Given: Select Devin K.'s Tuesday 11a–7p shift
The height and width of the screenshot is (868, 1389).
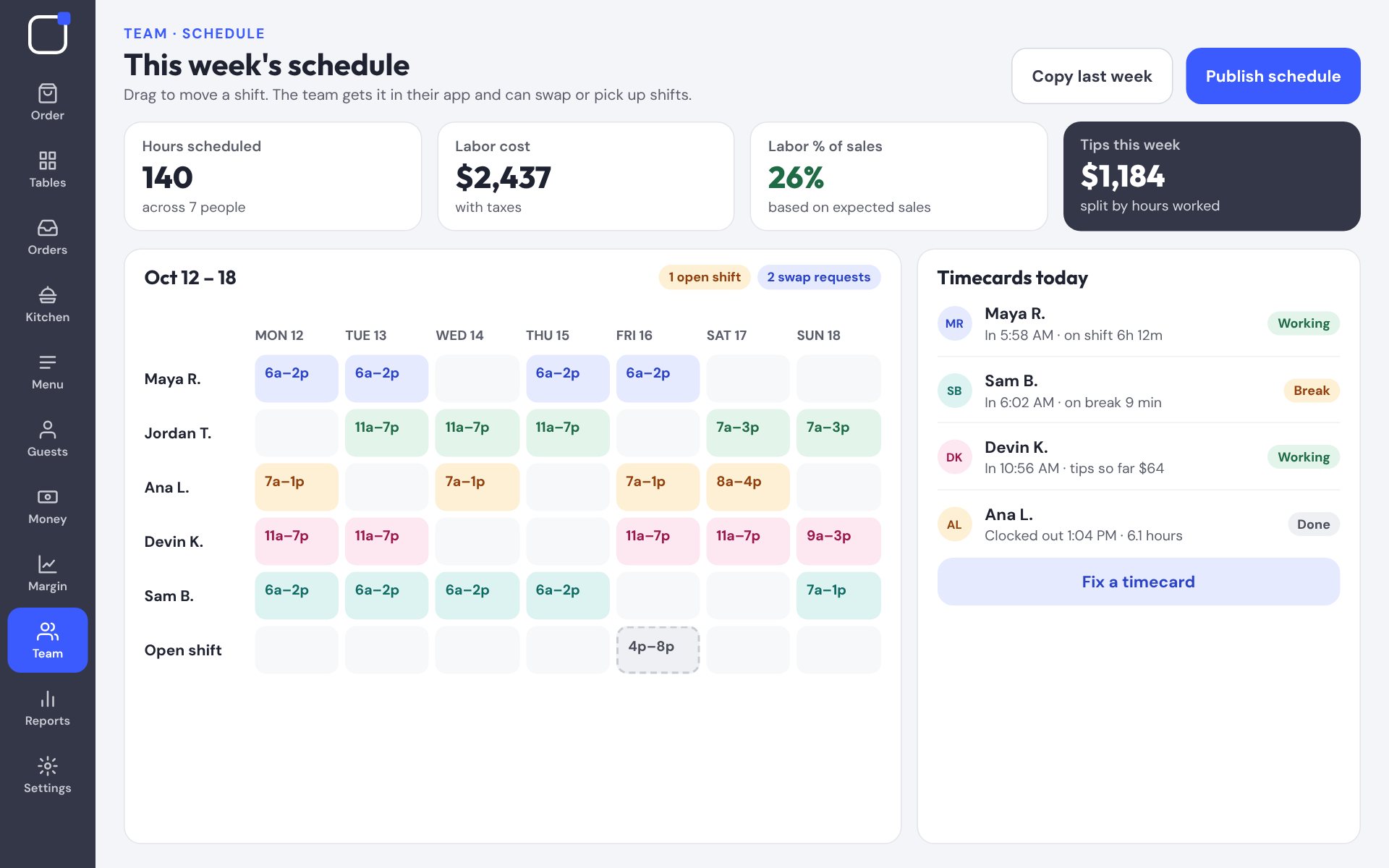Looking at the screenshot, I should (x=386, y=541).
